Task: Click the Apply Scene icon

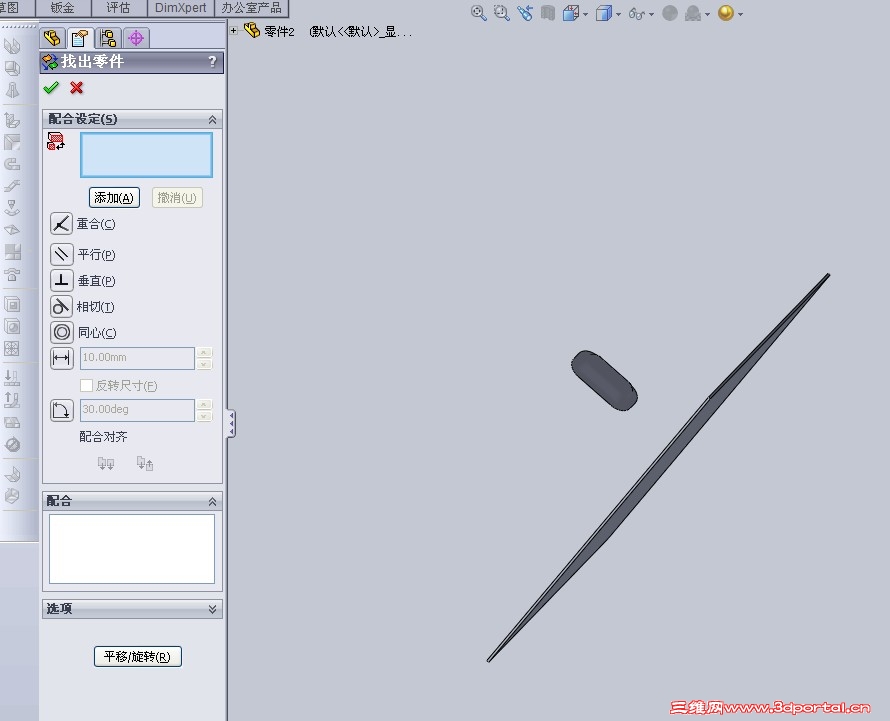Action: (x=692, y=13)
